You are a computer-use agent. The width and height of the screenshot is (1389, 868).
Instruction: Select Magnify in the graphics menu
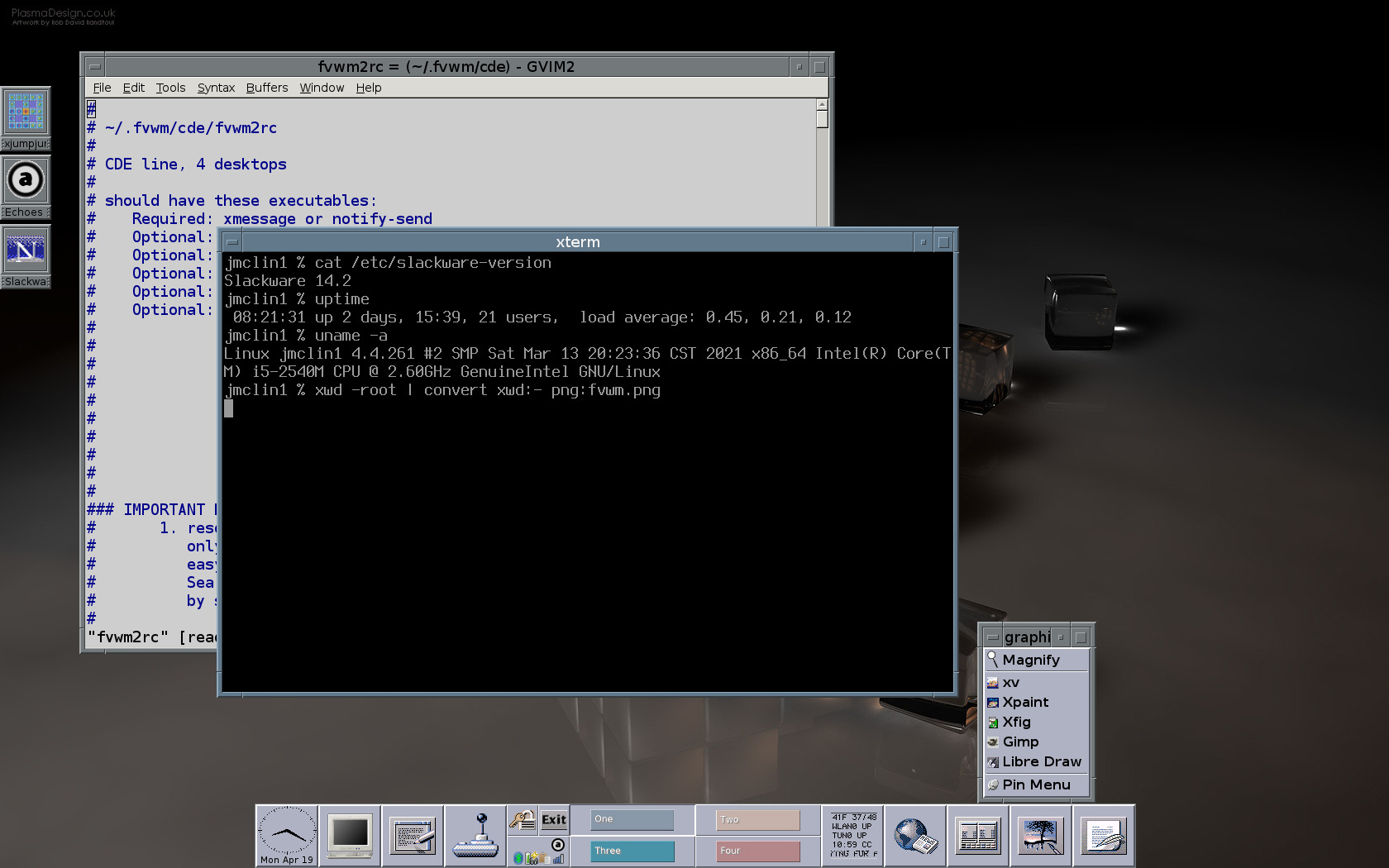coord(1037,660)
